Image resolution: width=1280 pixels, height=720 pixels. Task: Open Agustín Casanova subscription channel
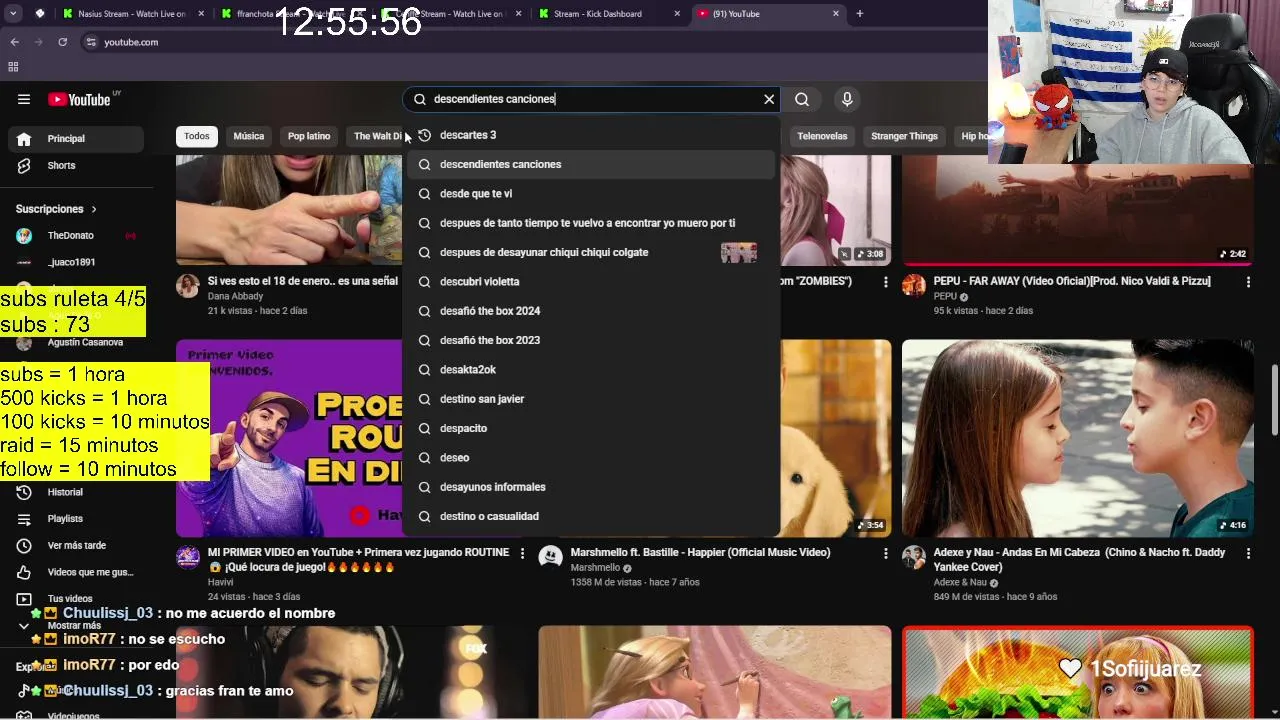click(85, 342)
